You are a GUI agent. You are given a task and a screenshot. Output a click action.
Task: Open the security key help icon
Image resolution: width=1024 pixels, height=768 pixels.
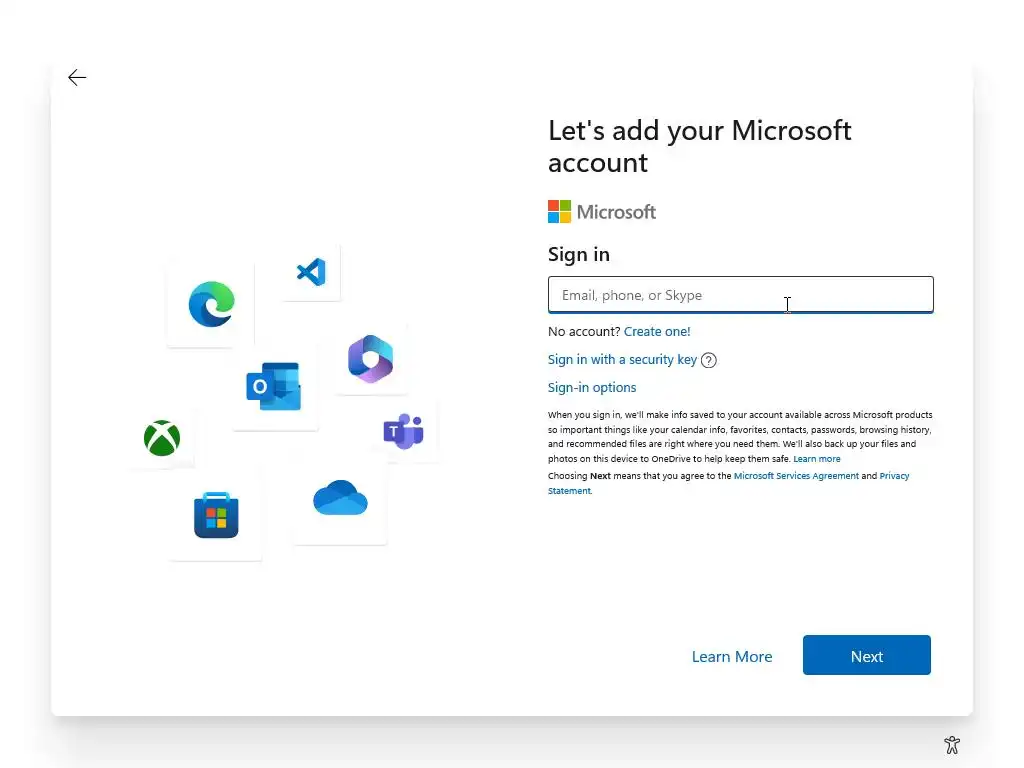(x=709, y=360)
